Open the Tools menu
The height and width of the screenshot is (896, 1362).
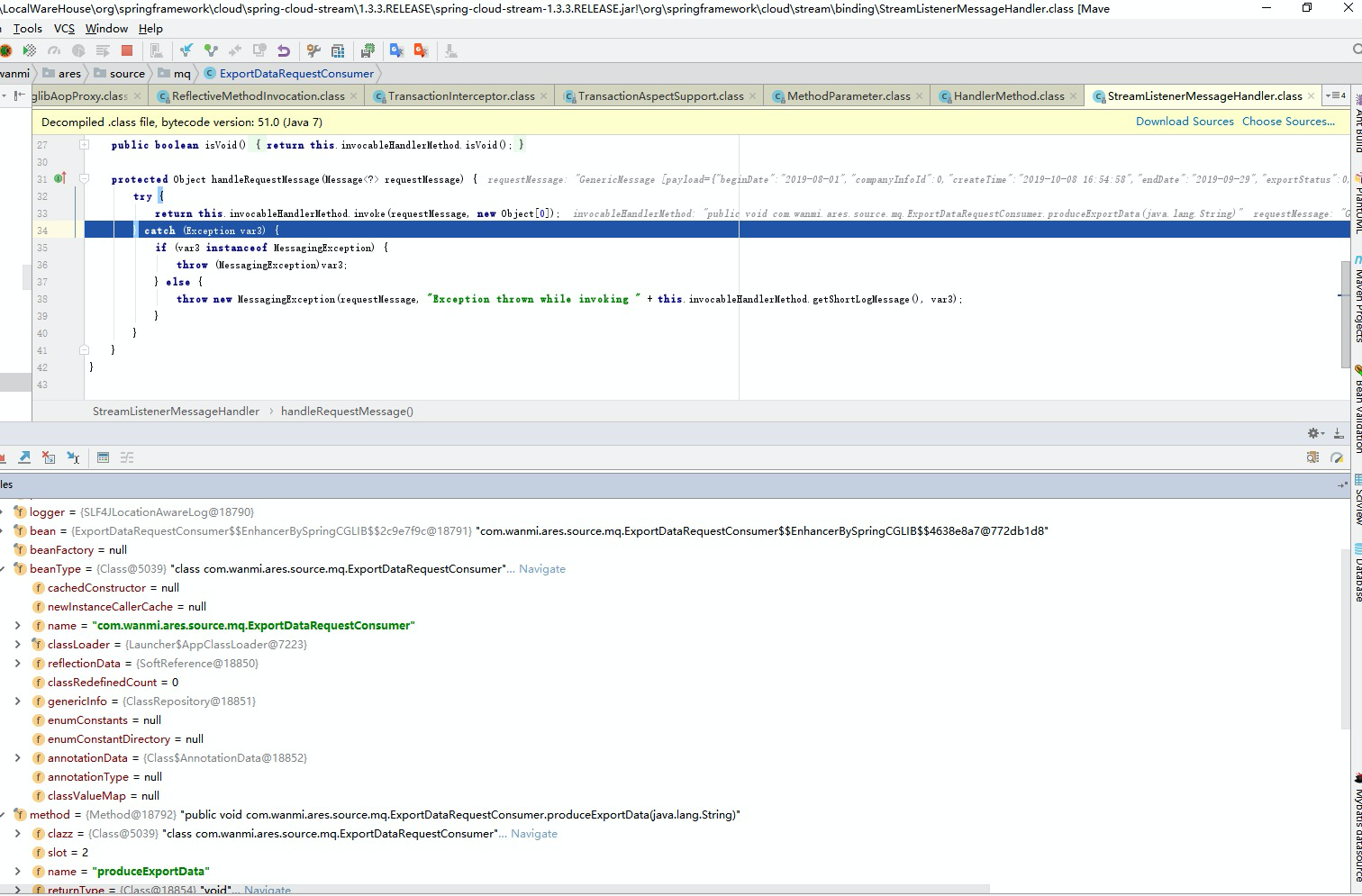pos(28,29)
